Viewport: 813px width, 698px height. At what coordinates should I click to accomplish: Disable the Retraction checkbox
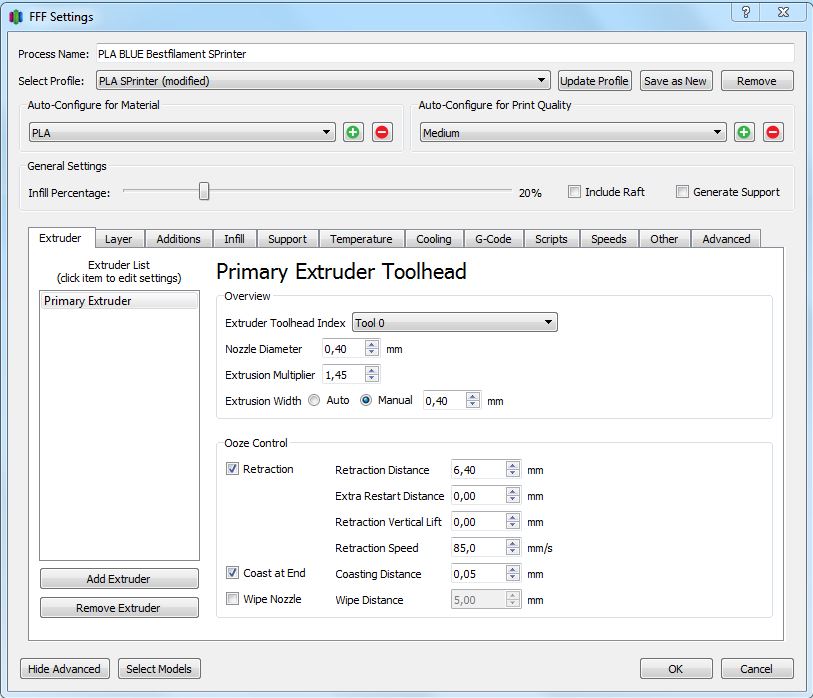tap(233, 469)
